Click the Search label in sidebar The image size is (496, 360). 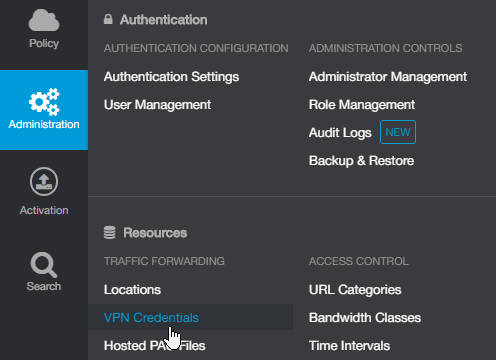(44, 286)
